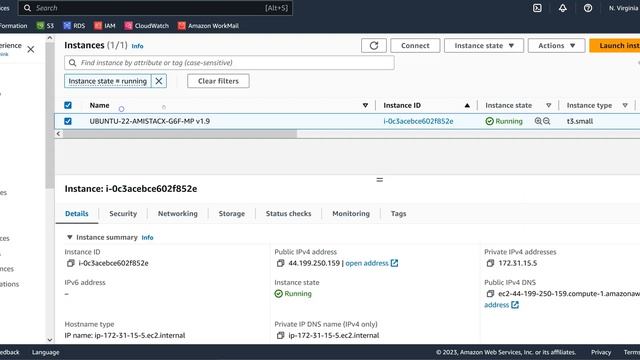This screenshot has height=360, width=640.
Task: Open the S3 shortcut icon
Action: coord(40,26)
